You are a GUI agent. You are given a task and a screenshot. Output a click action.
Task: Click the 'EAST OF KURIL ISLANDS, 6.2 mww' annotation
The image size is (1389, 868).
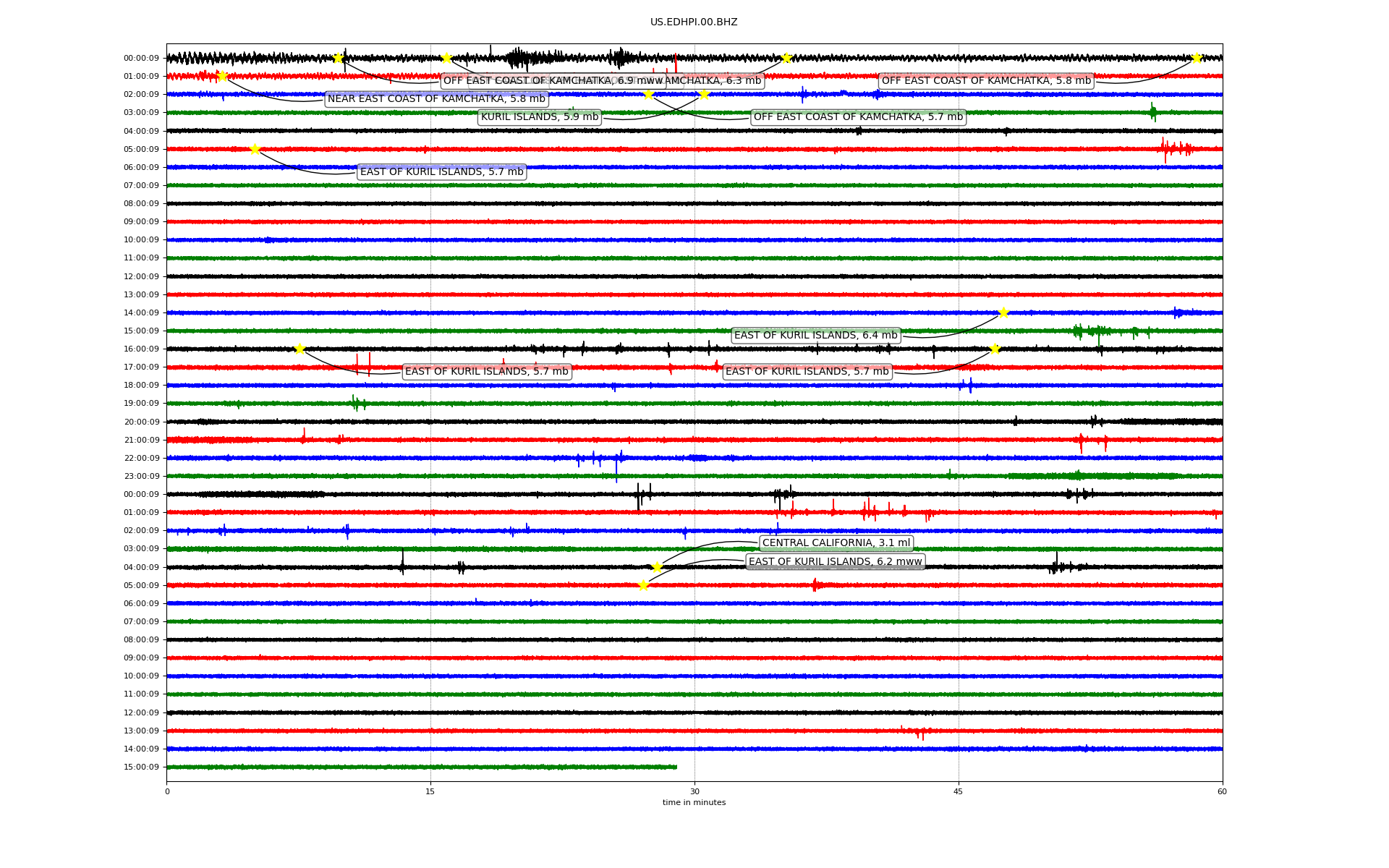tap(835, 562)
